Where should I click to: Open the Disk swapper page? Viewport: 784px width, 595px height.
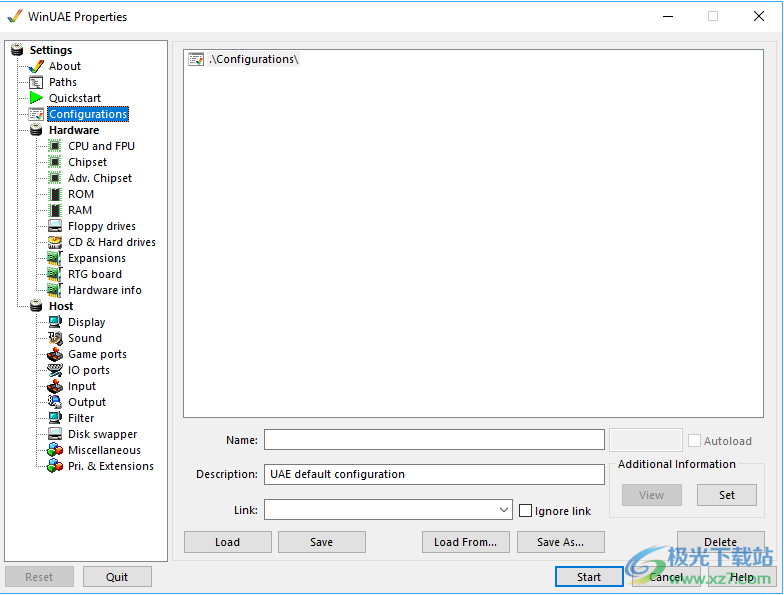point(102,434)
